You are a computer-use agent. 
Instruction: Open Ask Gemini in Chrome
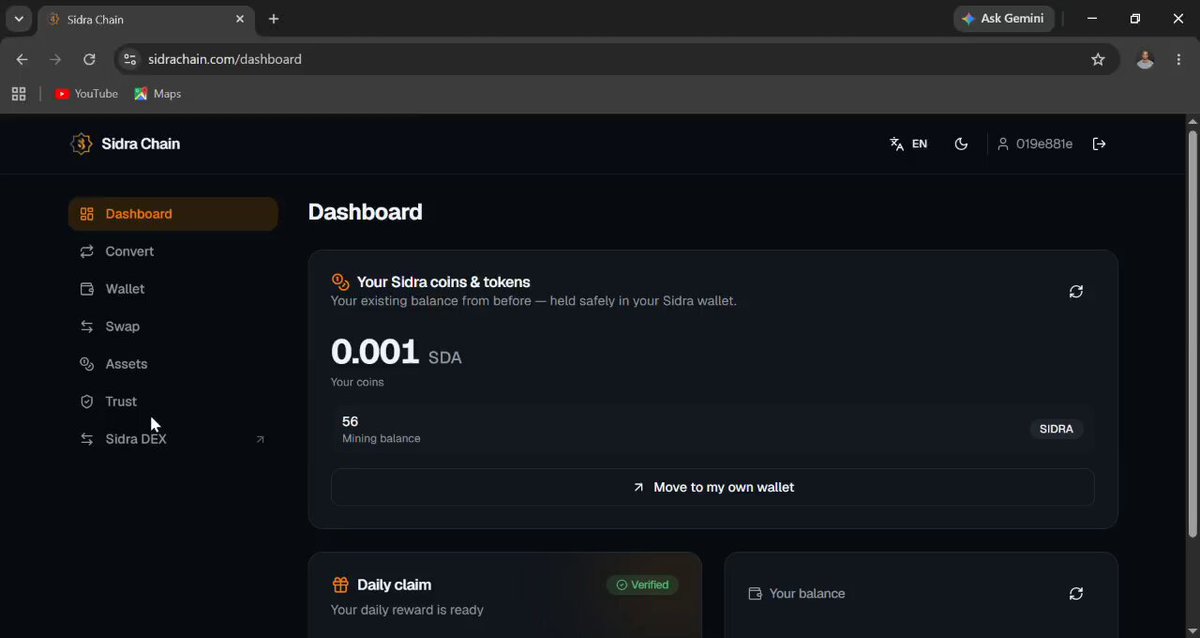[1003, 19]
